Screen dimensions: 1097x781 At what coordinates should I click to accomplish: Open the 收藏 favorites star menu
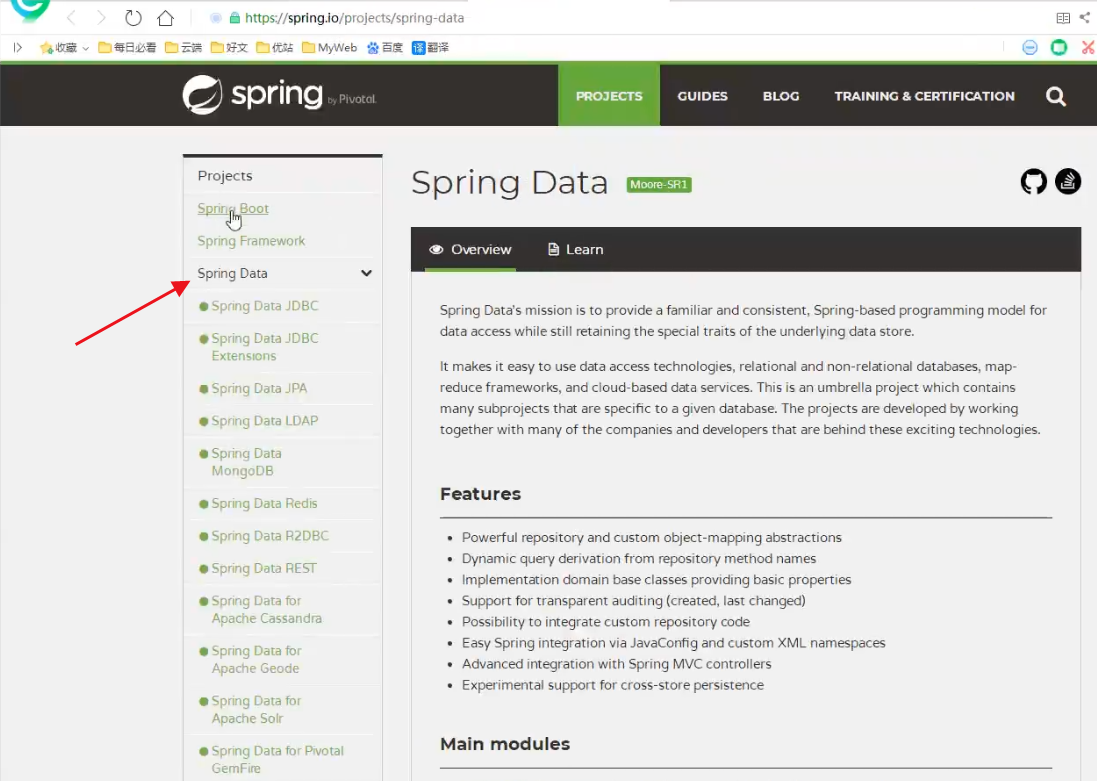click(64, 48)
